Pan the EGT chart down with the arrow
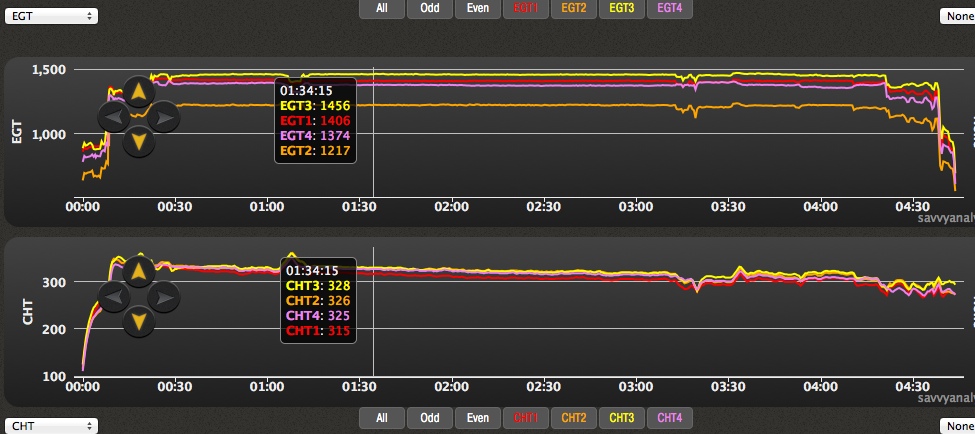This screenshot has width=975, height=434. coord(139,142)
